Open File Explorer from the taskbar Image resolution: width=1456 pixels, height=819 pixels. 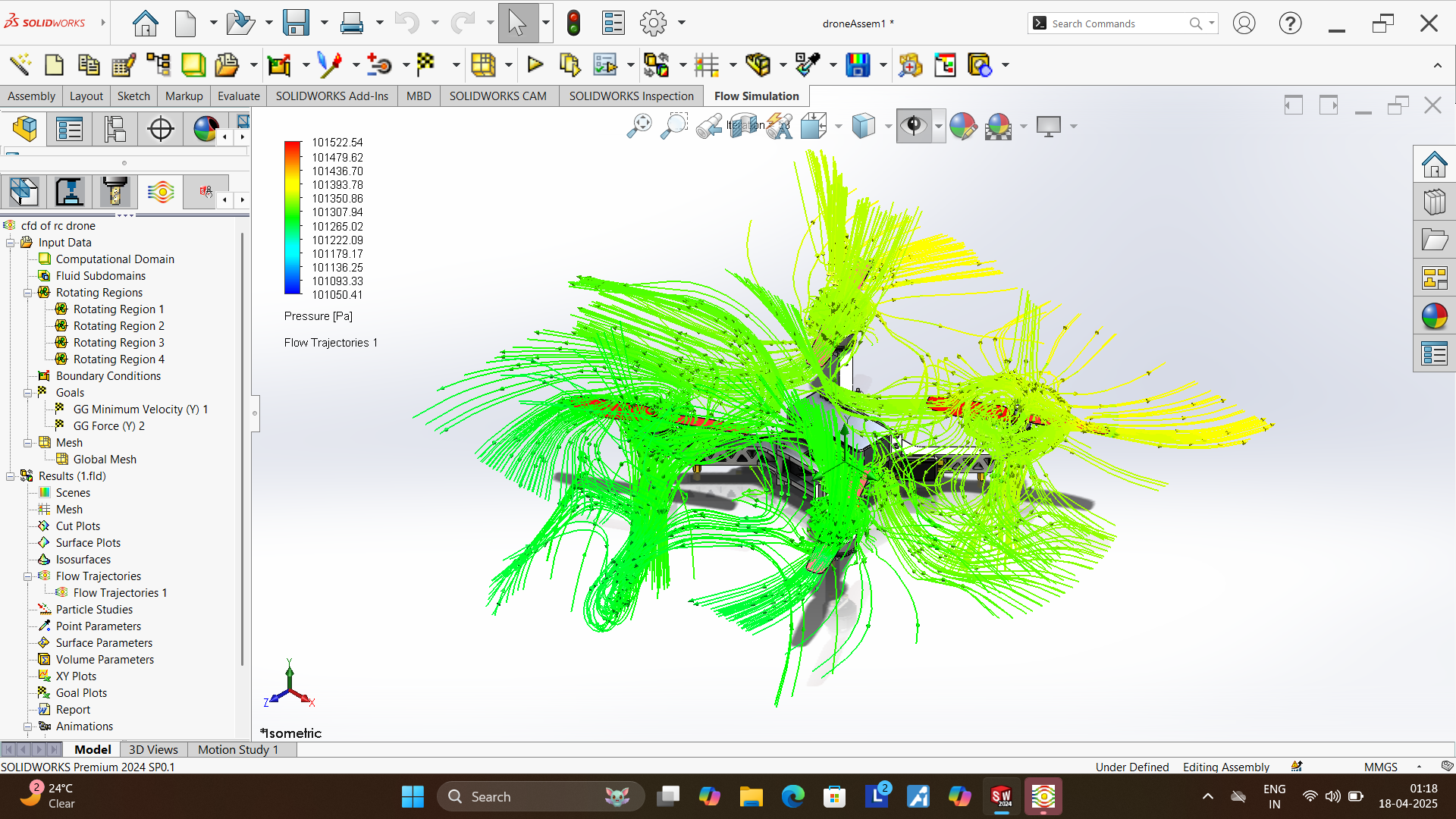(751, 797)
